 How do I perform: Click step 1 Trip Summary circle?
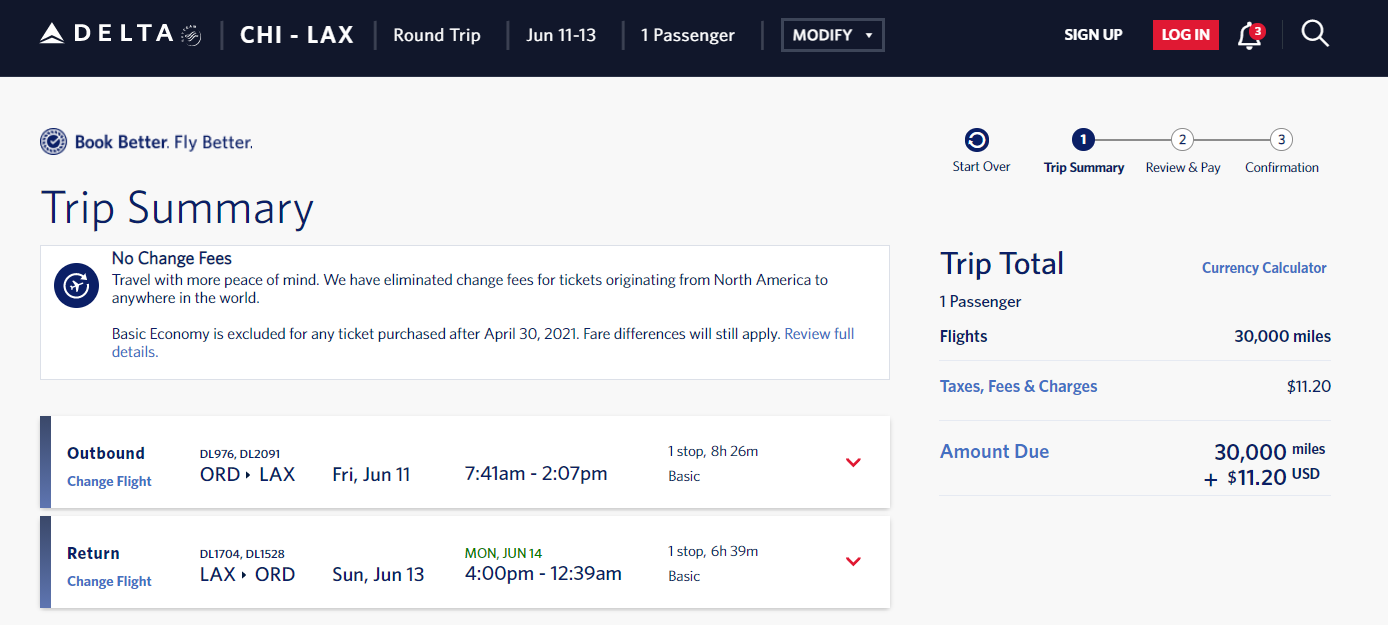click(1083, 140)
